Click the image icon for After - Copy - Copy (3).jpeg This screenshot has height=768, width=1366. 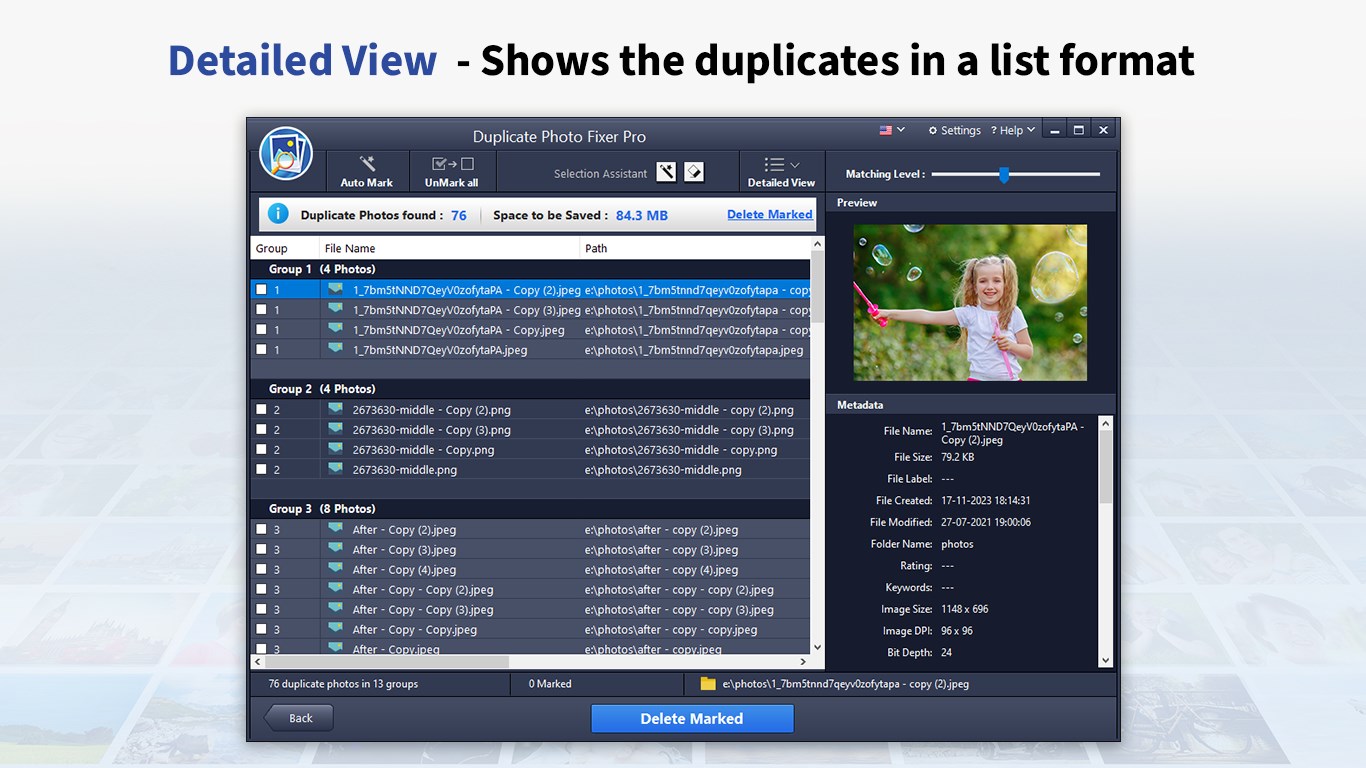point(335,609)
